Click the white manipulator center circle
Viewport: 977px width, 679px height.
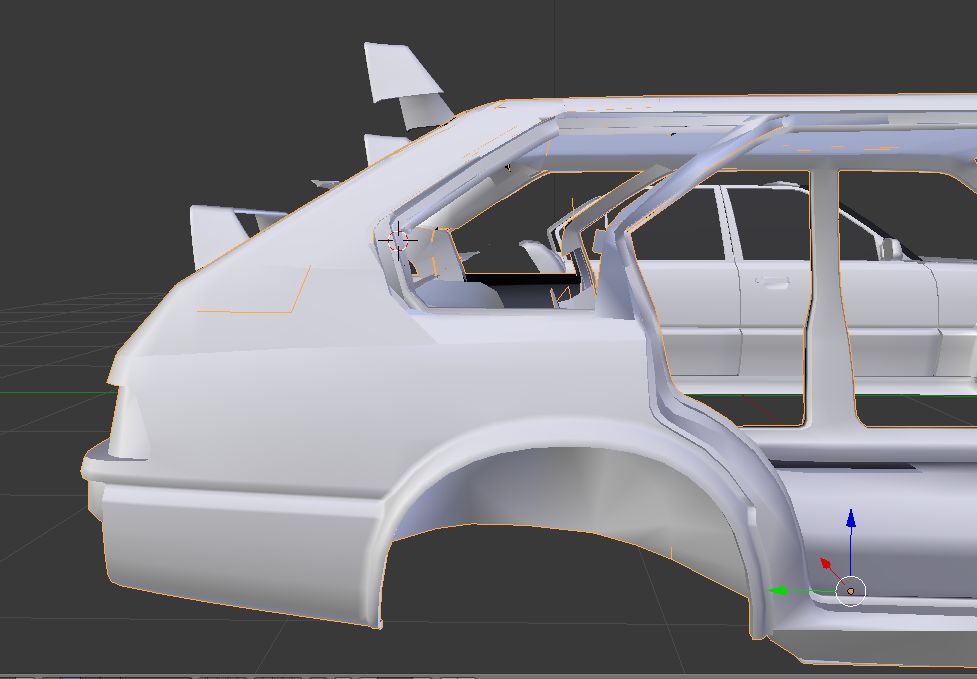(x=851, y=591)
